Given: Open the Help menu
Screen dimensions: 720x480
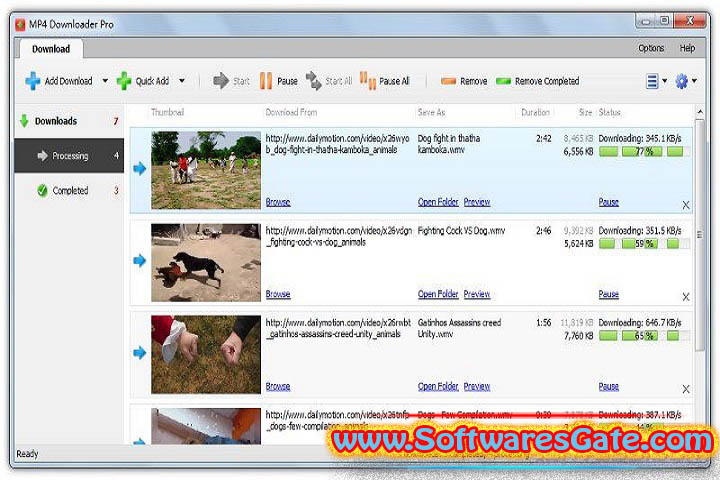Looking at the screenshot, I should (x=687, y=48).
